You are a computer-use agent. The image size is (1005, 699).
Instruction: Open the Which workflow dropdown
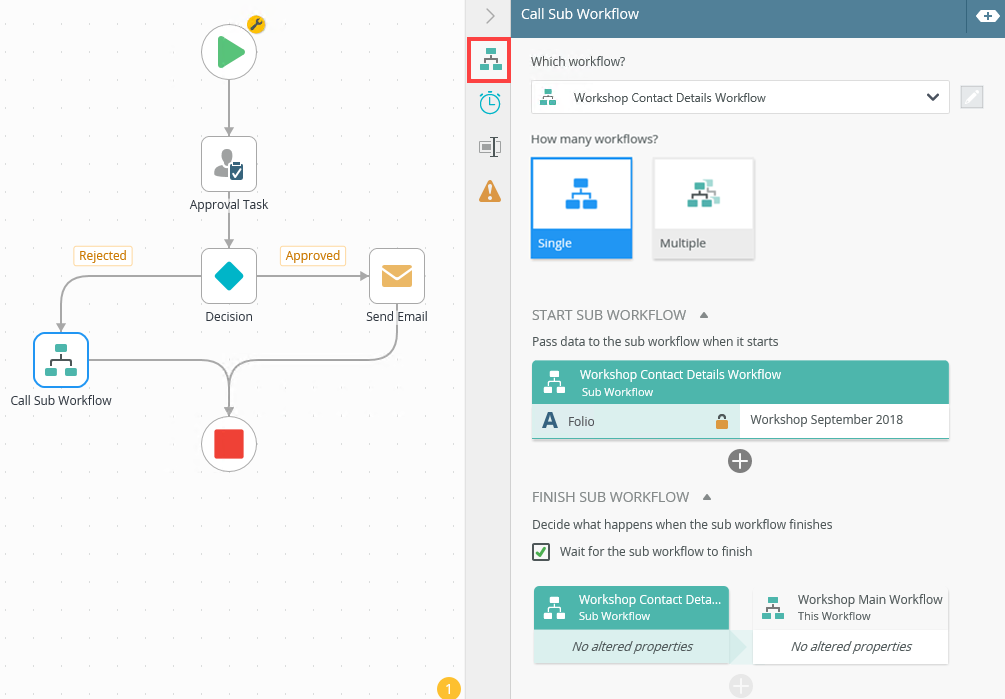740,98
